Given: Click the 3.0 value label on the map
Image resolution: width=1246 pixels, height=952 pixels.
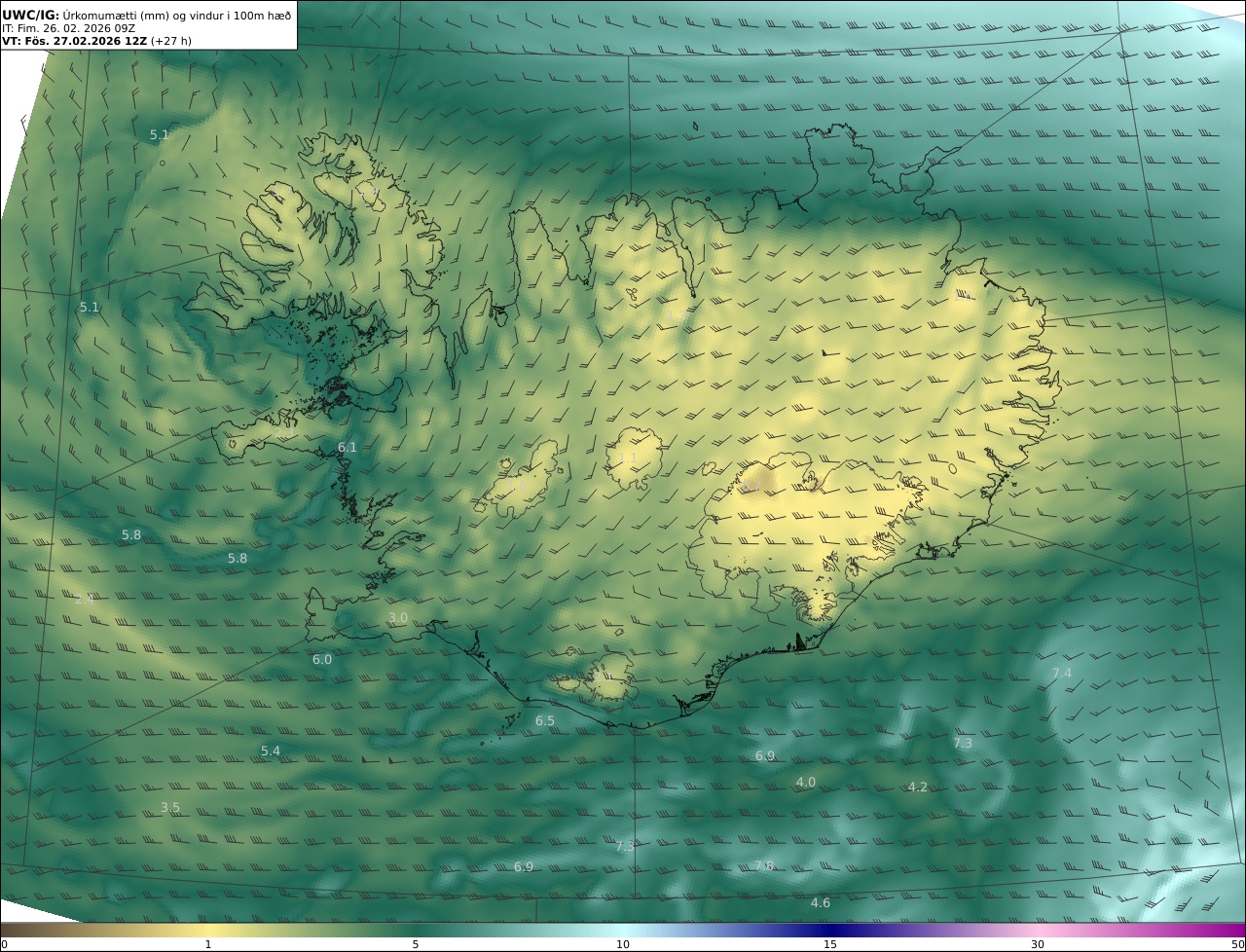Looking at the screenshot, I should pyautogui.click(x=398, y=618).
